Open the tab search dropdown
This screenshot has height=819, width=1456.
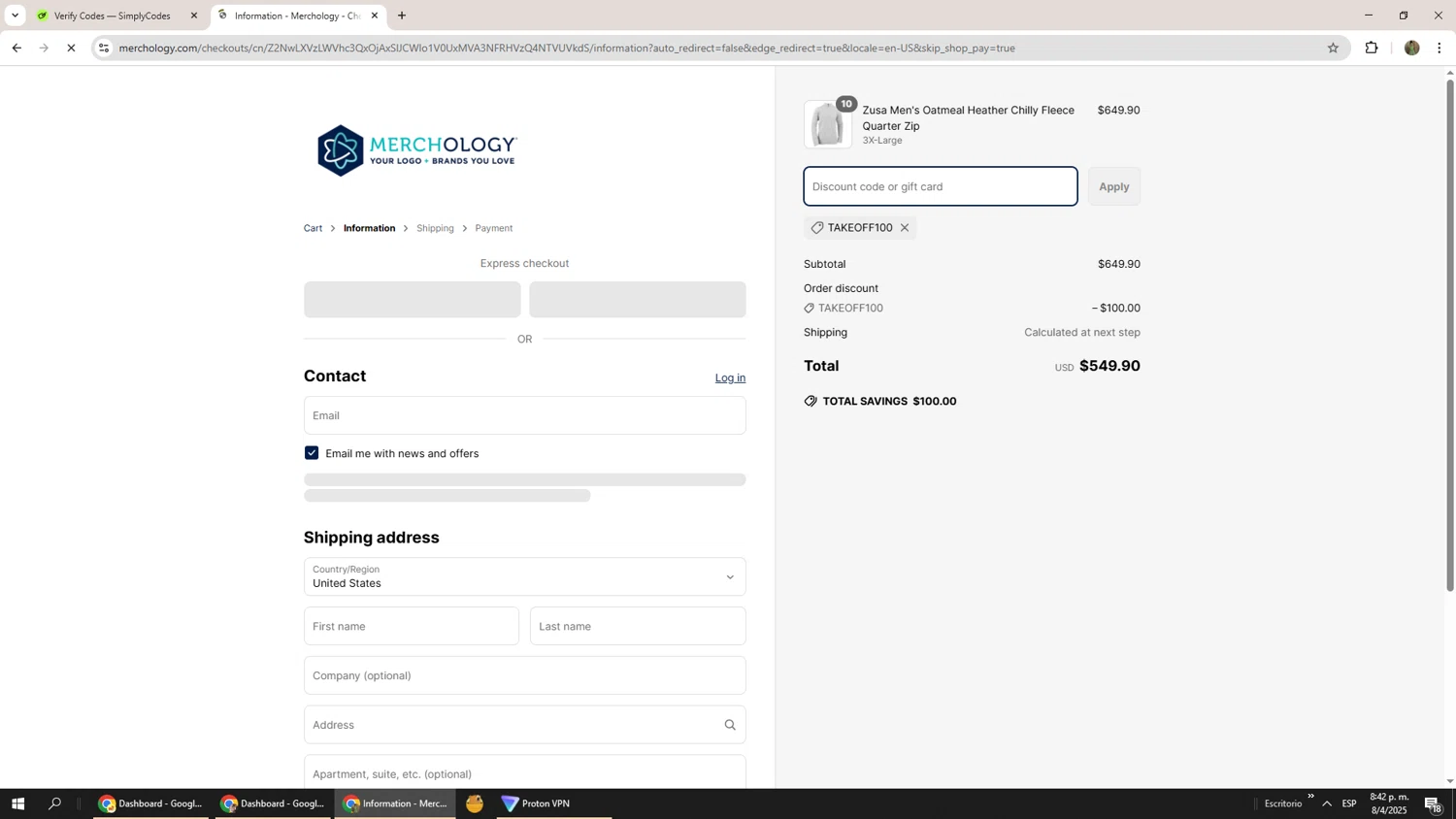pyautogui.click(x=15, y=16)
